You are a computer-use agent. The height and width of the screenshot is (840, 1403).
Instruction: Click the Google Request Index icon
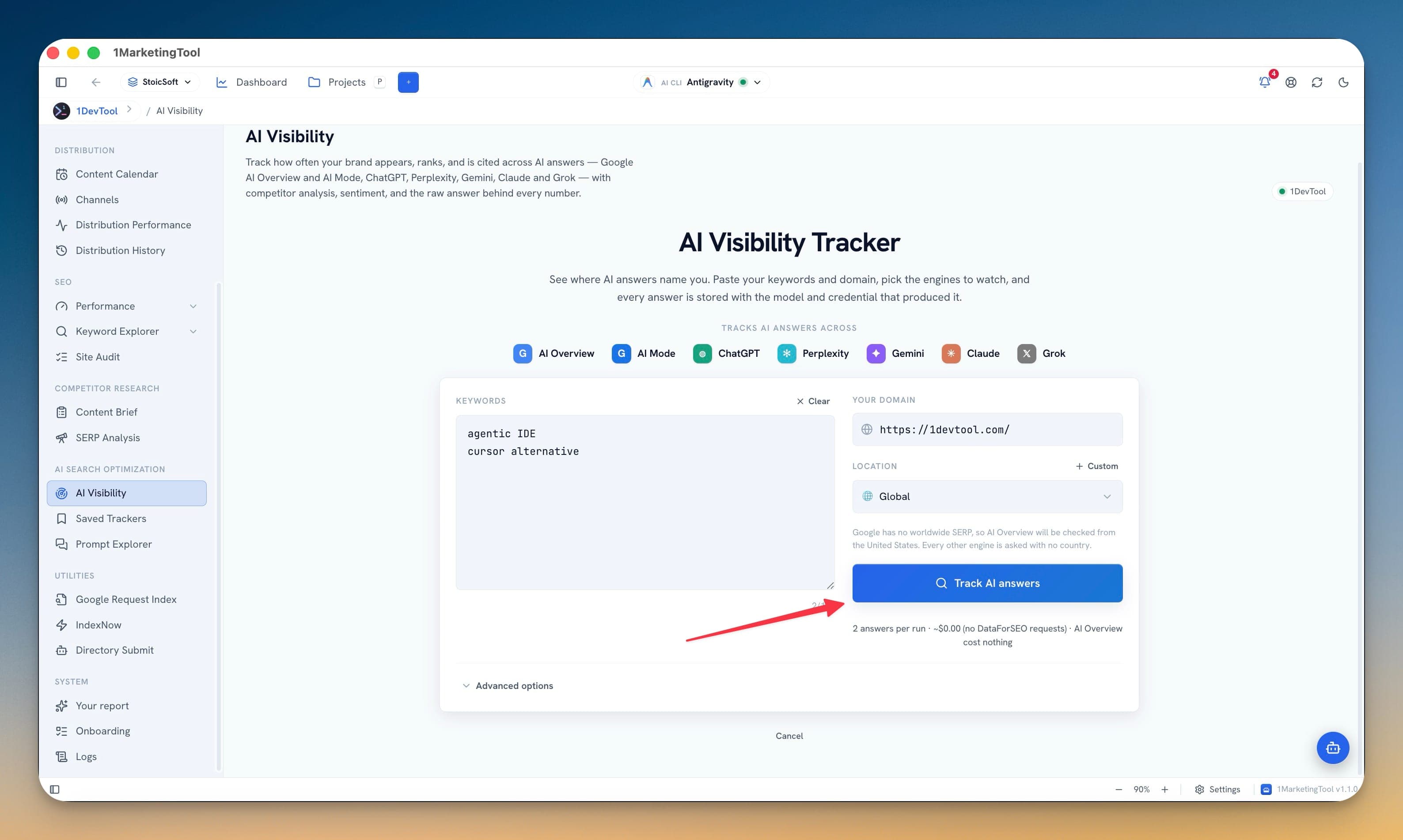[x=62, y=599]
